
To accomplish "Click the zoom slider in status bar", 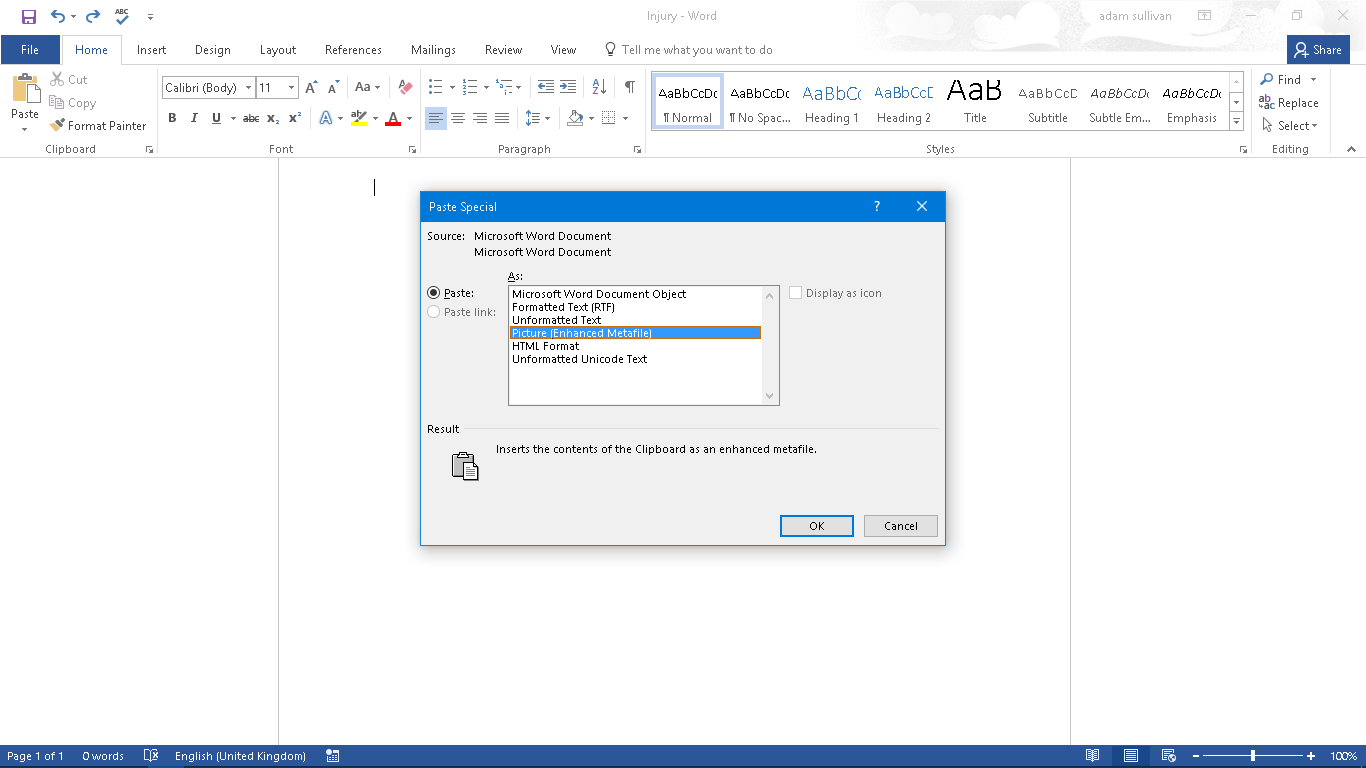I will (x=1252, y=756).
